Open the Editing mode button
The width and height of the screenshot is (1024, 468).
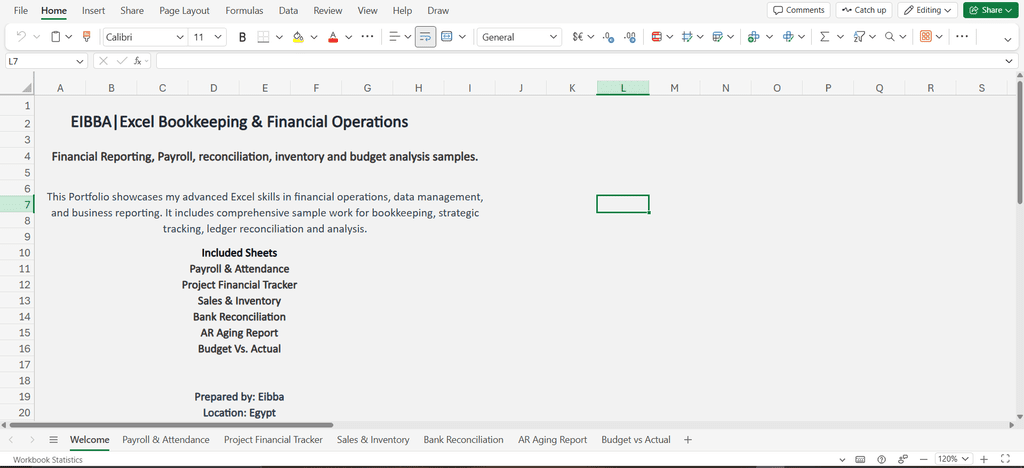click(x=927, y=10)
